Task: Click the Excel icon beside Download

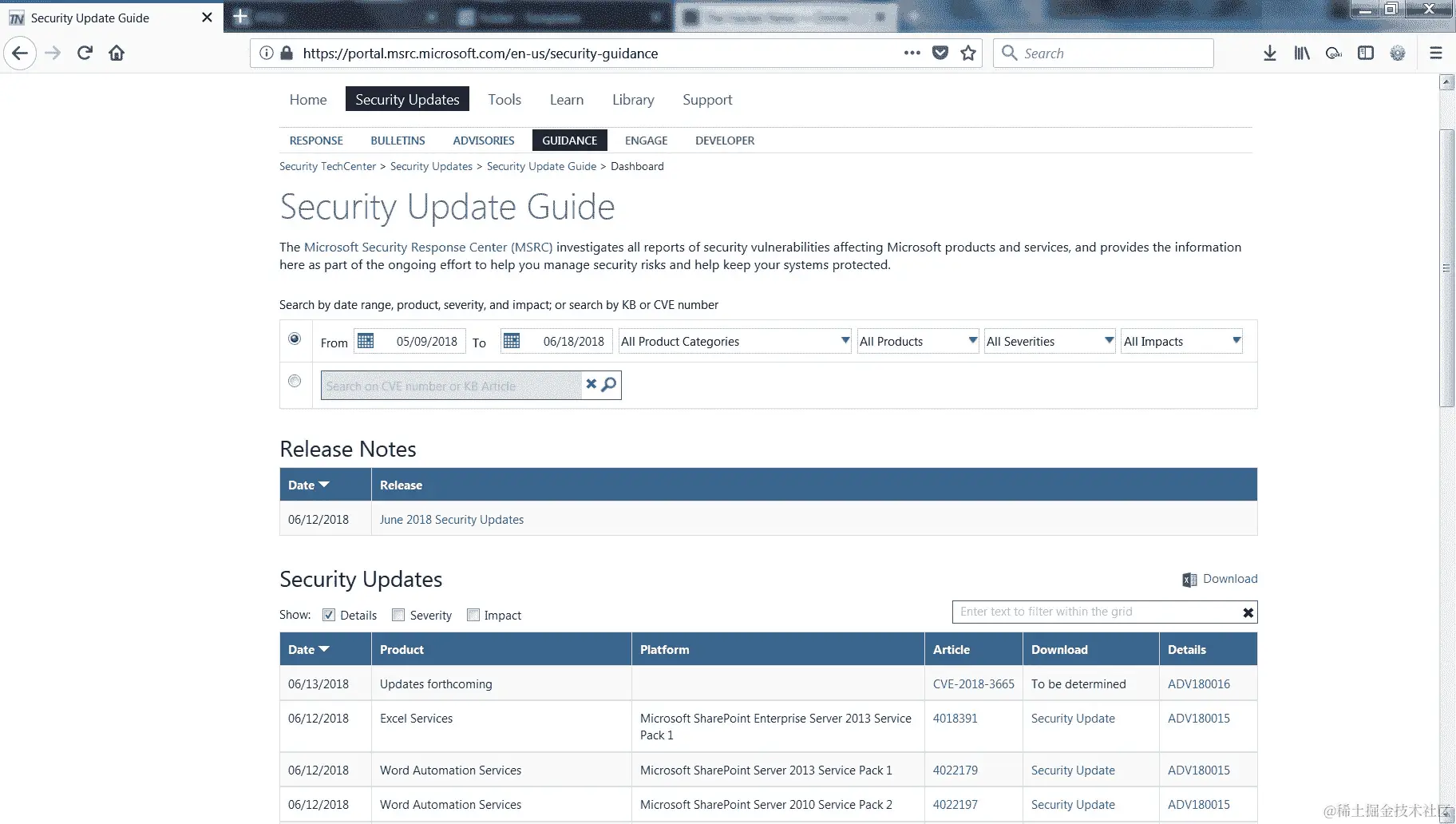Action: point(1189,580)
